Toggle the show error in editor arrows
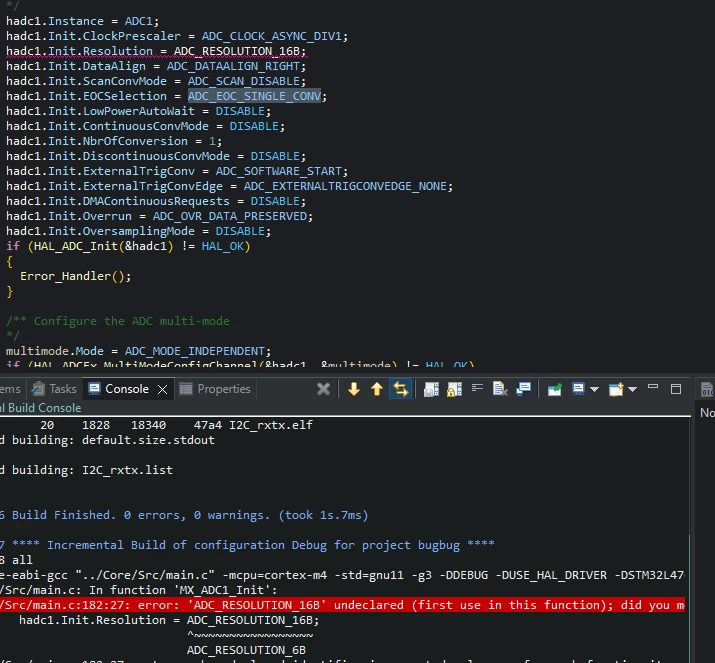Screen dimensions: 715x663 [x=400, y=389]
